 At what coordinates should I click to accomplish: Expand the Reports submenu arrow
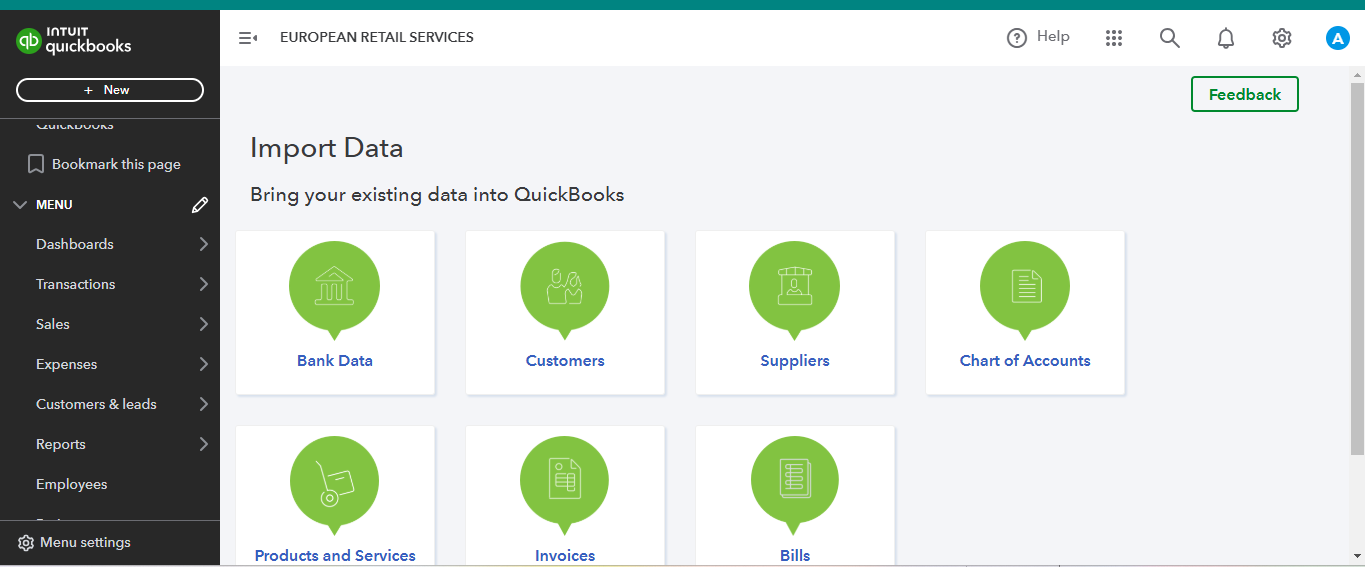coord(203,444)
